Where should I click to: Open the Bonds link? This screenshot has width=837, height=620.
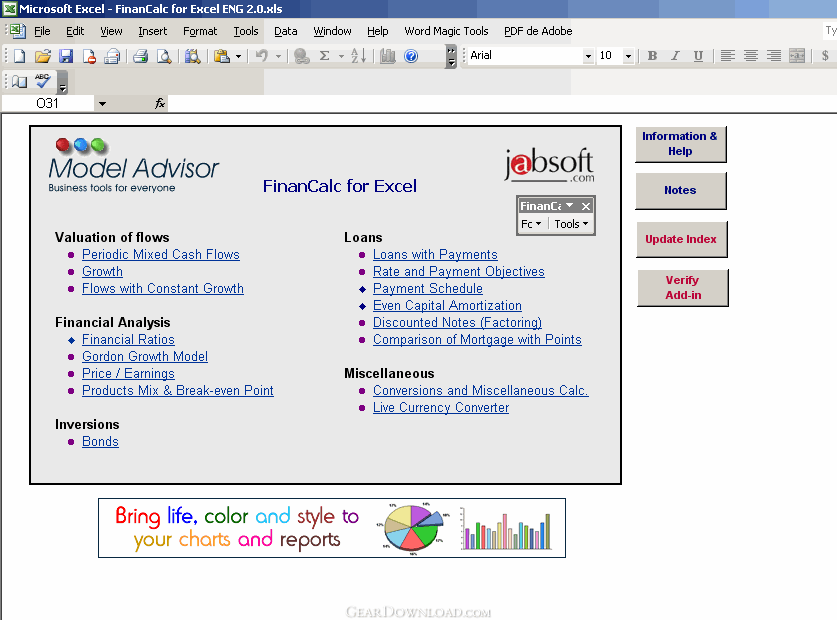(x=100, y=441)
